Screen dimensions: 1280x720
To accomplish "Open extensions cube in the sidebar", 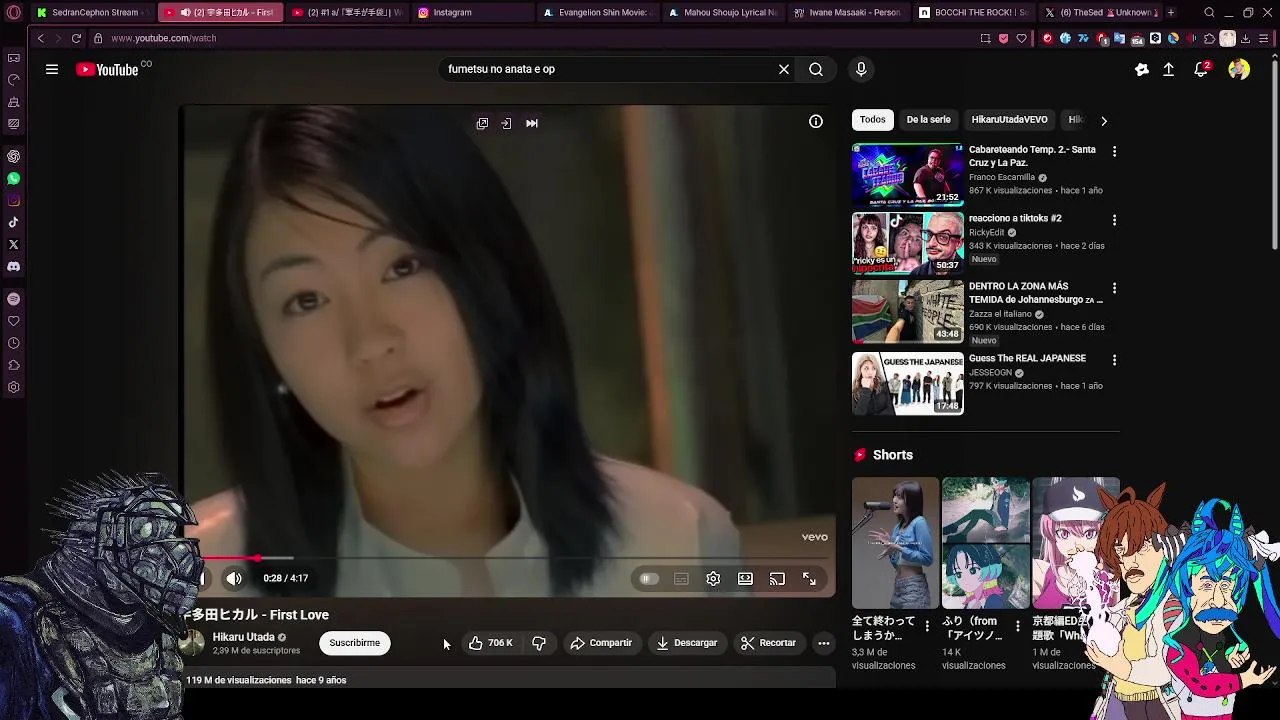I will pyautogui.click(x=13, y=365).
